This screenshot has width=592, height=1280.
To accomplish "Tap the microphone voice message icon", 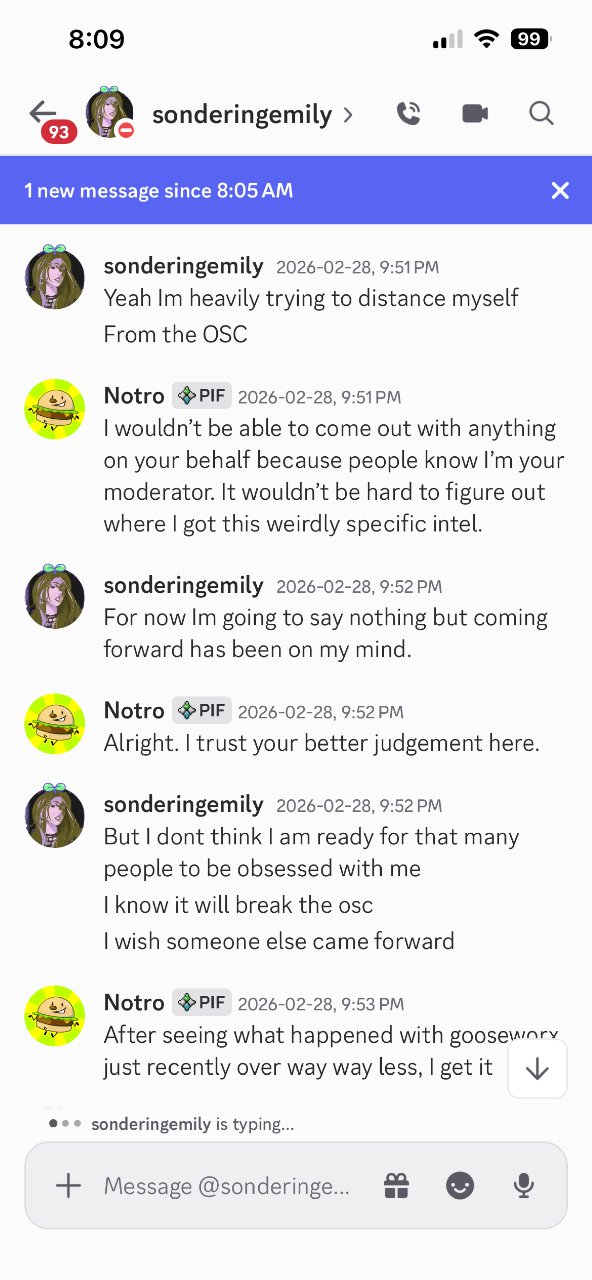I will point(523,1186).
